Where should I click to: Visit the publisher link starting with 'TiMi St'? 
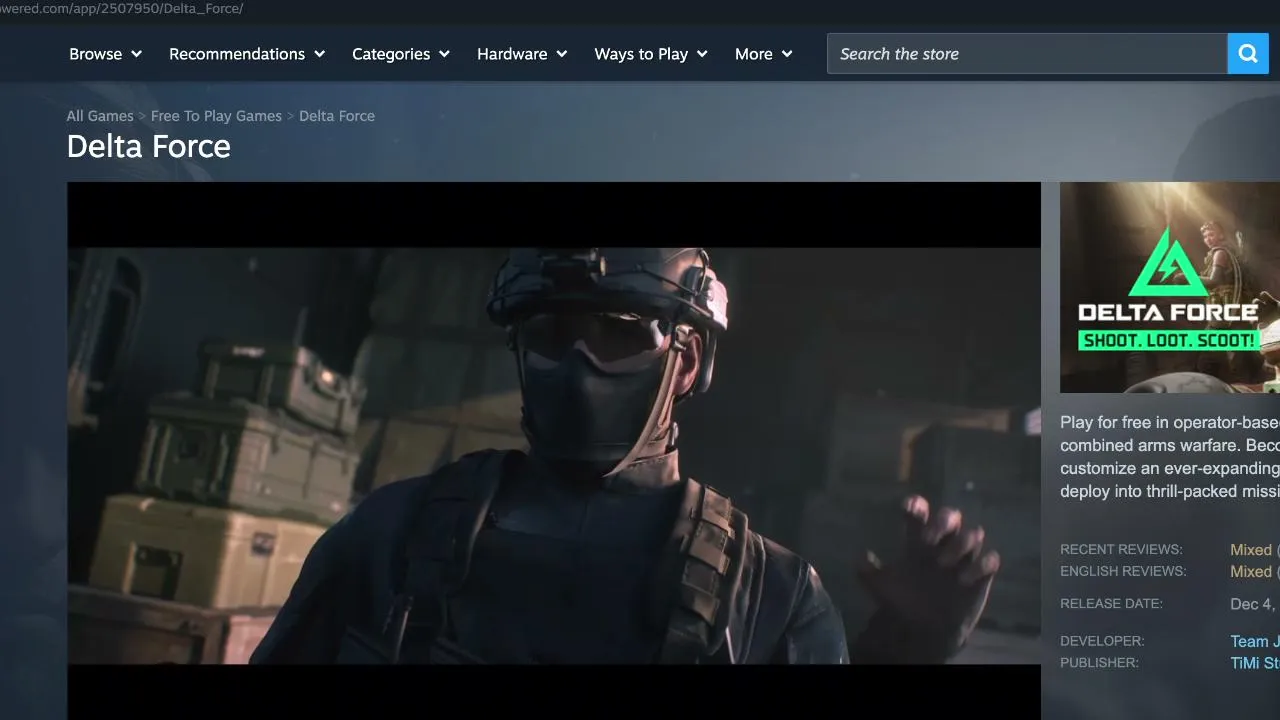[x=1254, y=664]
